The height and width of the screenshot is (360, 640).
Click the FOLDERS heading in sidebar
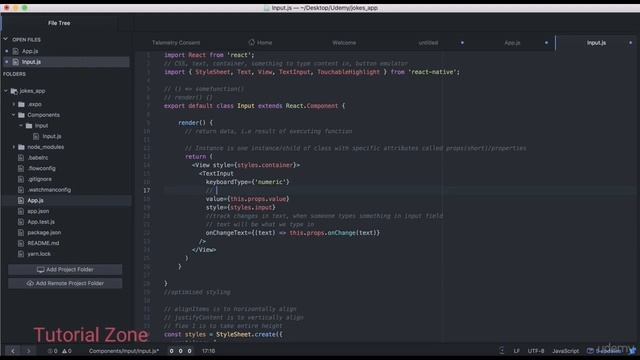pyautogui.click(x=14, y=74)
